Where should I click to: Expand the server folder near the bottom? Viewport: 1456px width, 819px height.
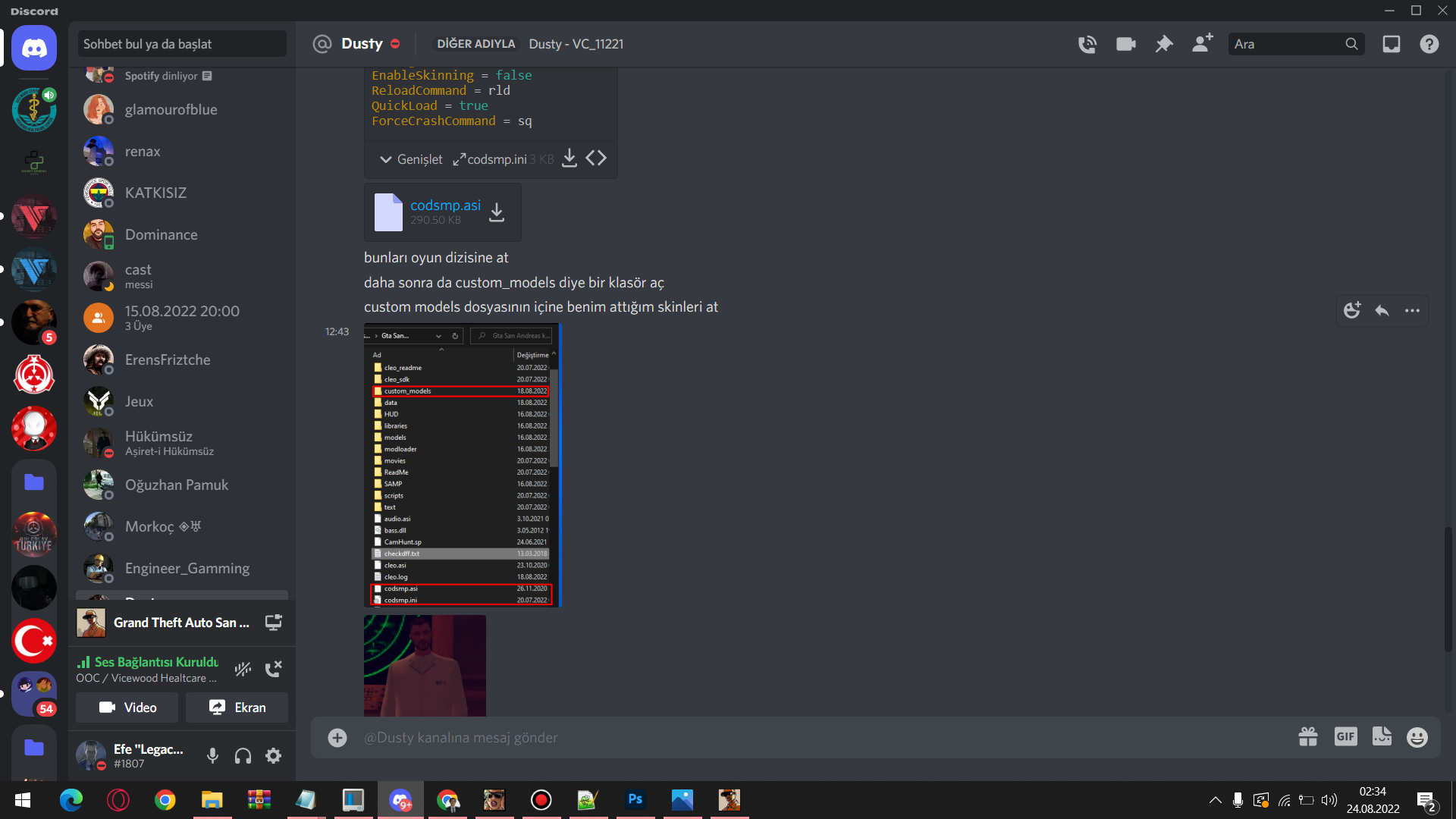pyautogui.click(x=34, y=747)
